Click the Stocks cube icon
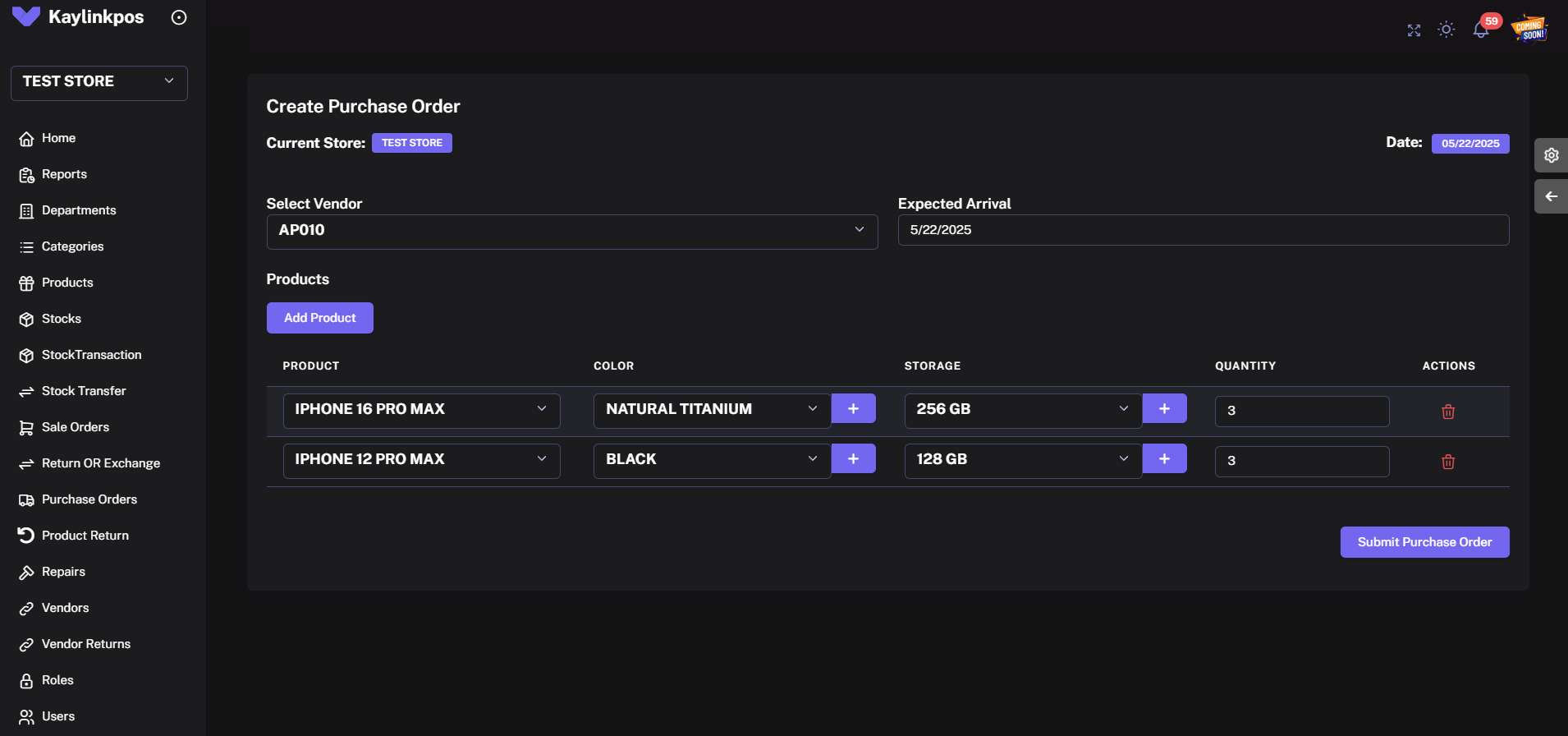Image resolution: width=1568 pixels, height=736 pixels. coord(26,320)
